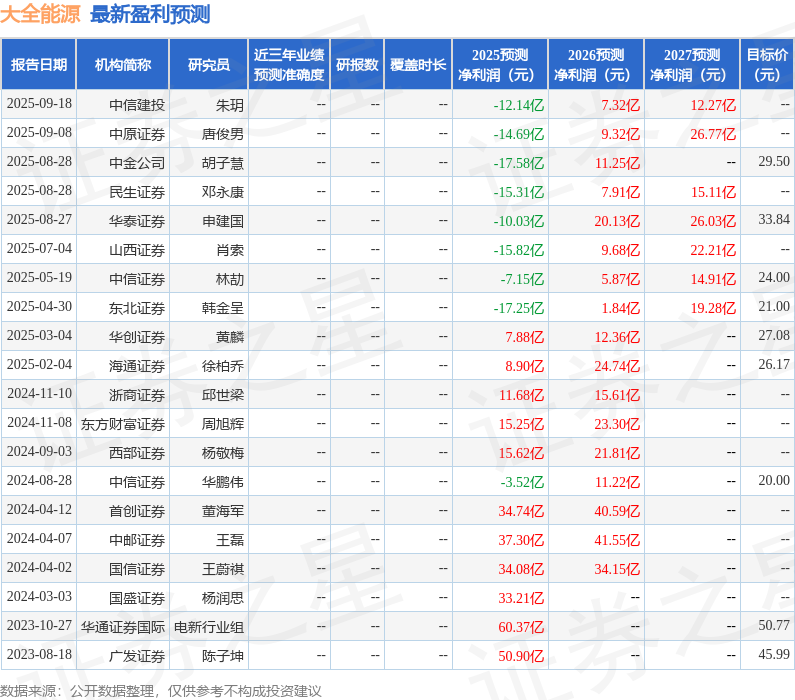Image resolution: width=795 pixels, height=700 pixels.
Task: Select target price 27.08
Action: [x=774, y=336]
